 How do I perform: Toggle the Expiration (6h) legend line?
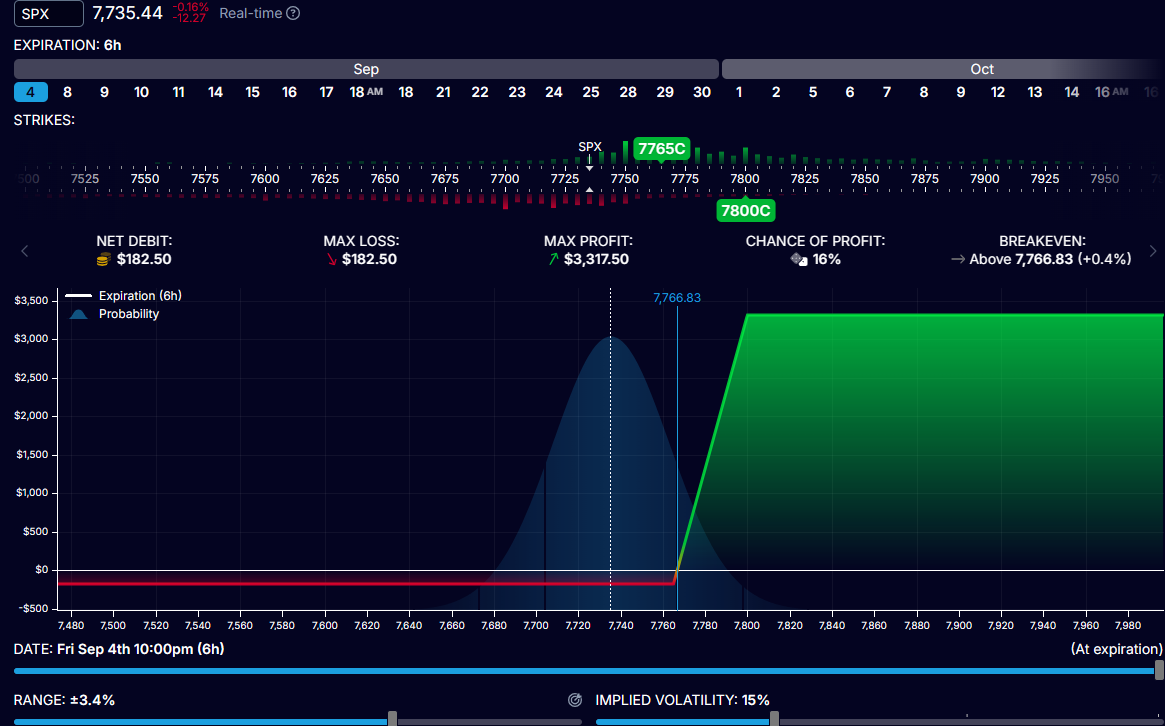pyautogui.click(x=123, y=296)
